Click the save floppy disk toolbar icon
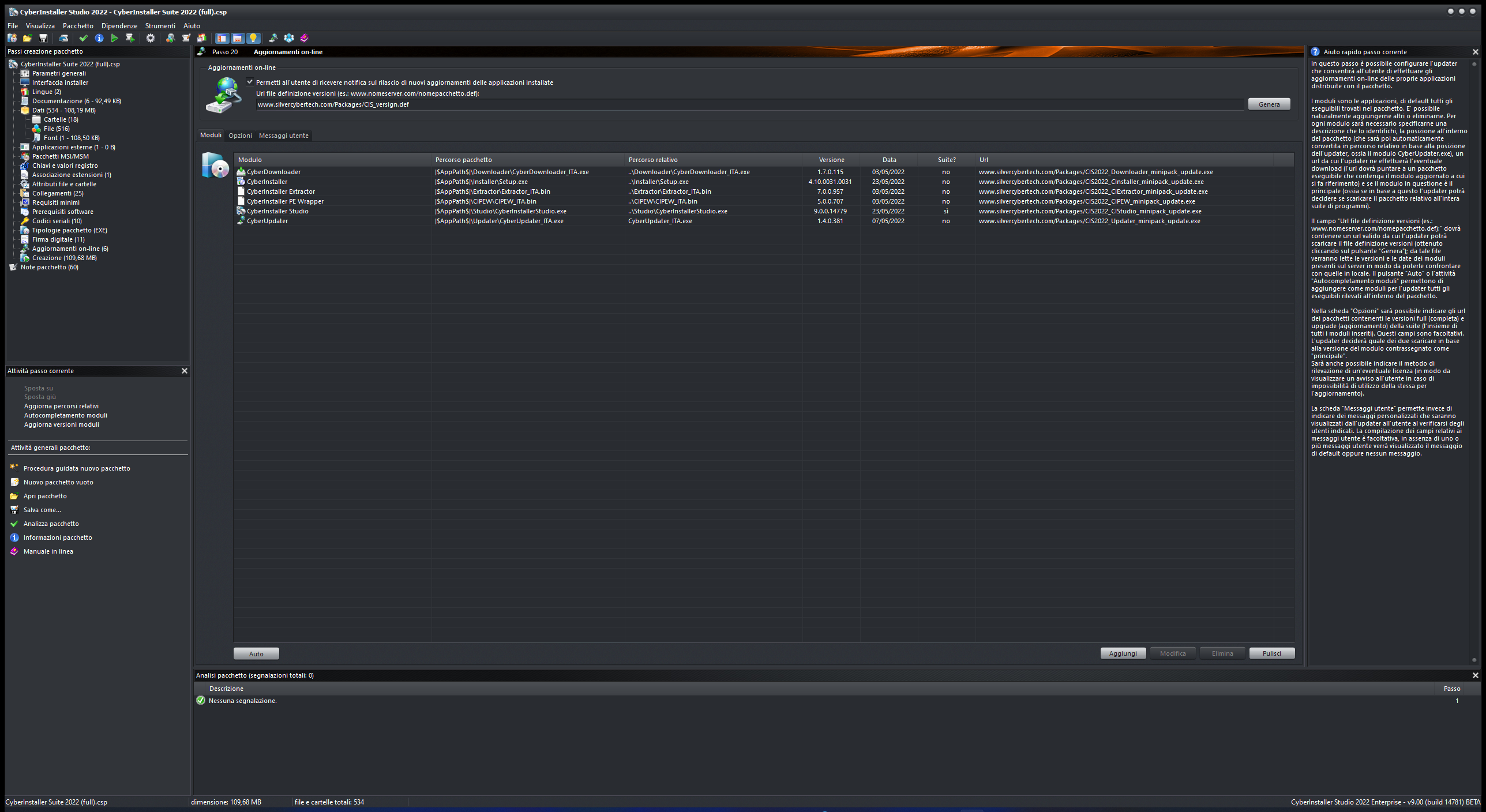Image resolution: width=1486 pixels, height=812 pixels. [x=43, y=38]
